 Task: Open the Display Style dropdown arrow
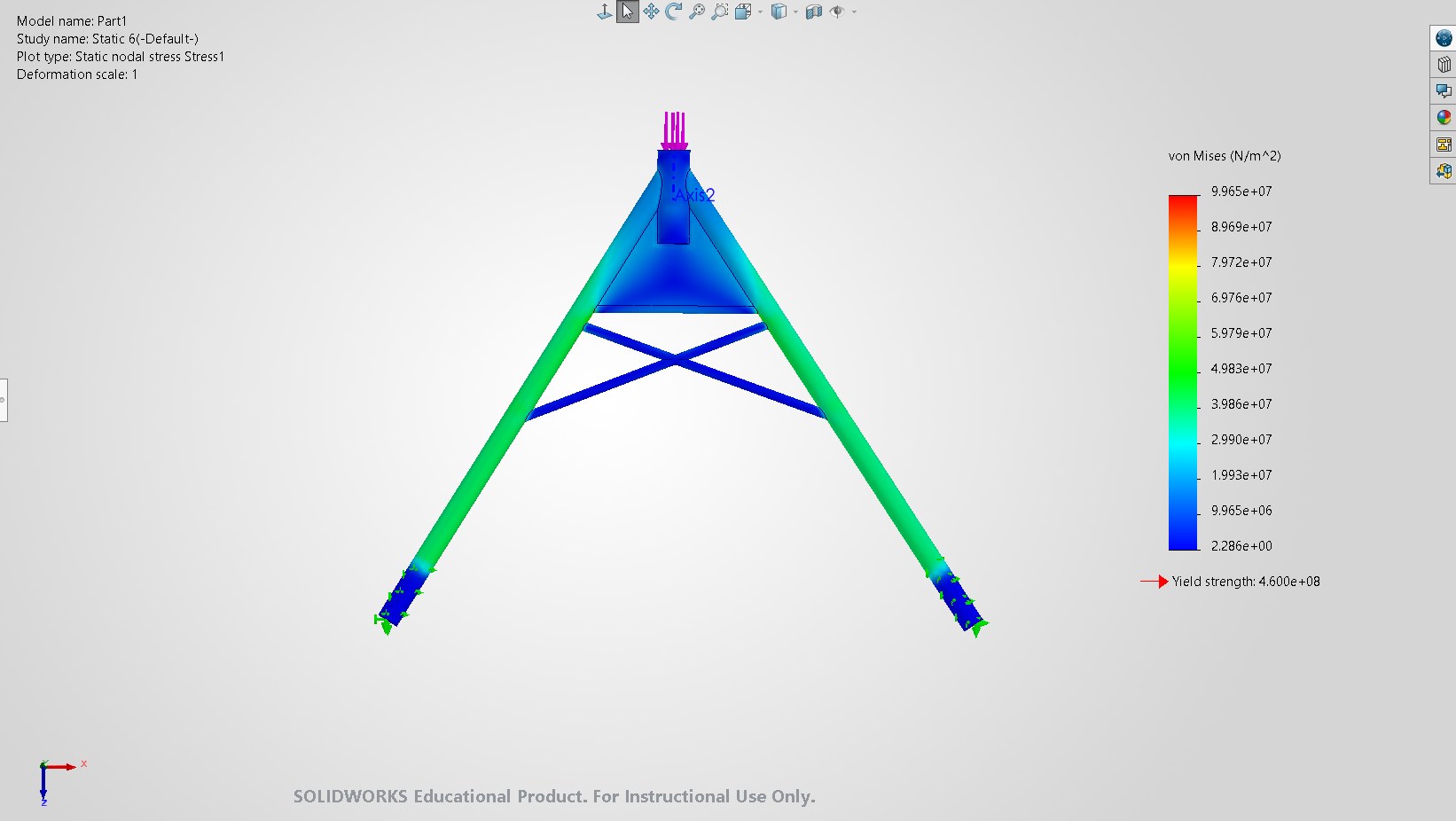(x=795, y=12)
